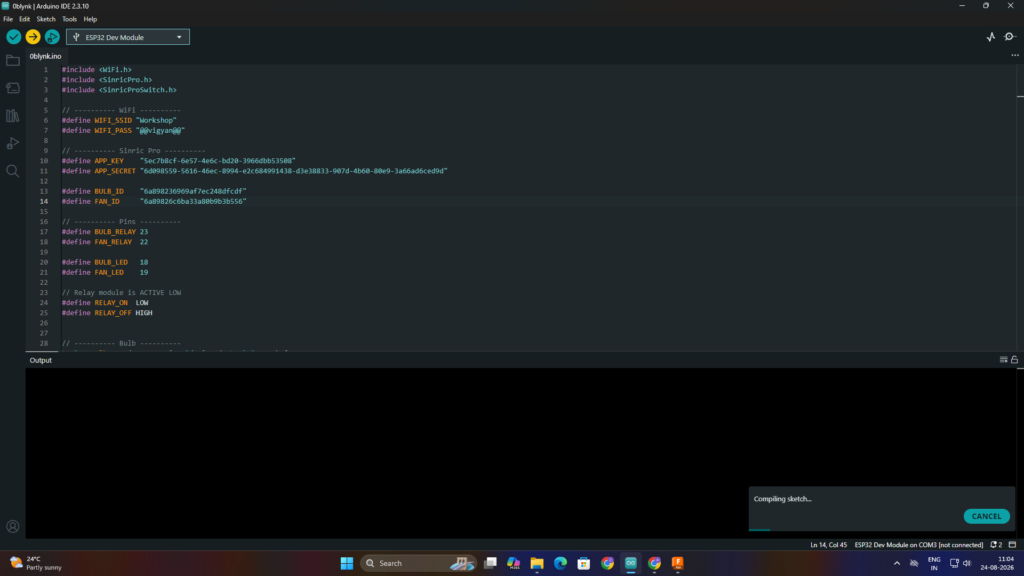Click the compile progress bar
This screenshot has width=1024, height=576.
882,530
